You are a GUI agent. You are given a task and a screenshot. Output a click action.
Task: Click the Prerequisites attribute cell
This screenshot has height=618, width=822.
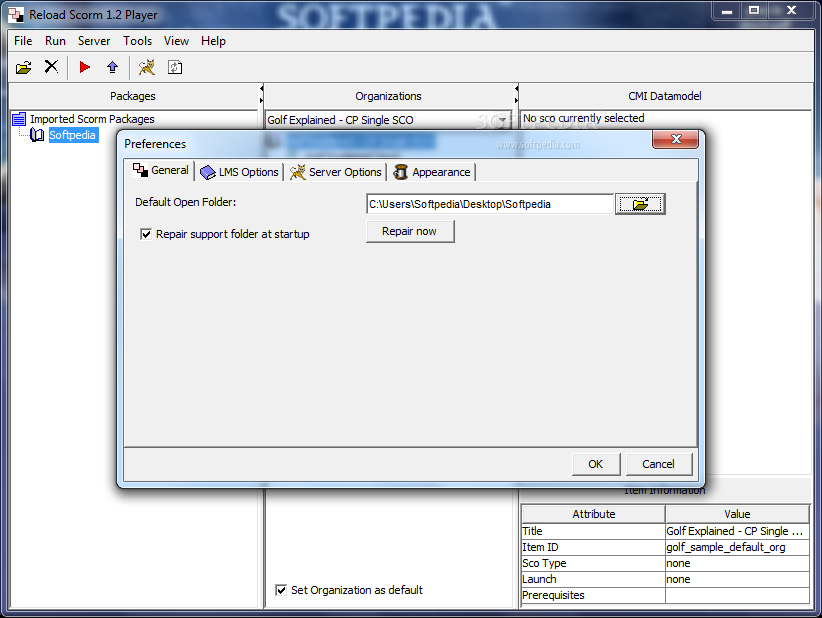(x=593, y=595)
